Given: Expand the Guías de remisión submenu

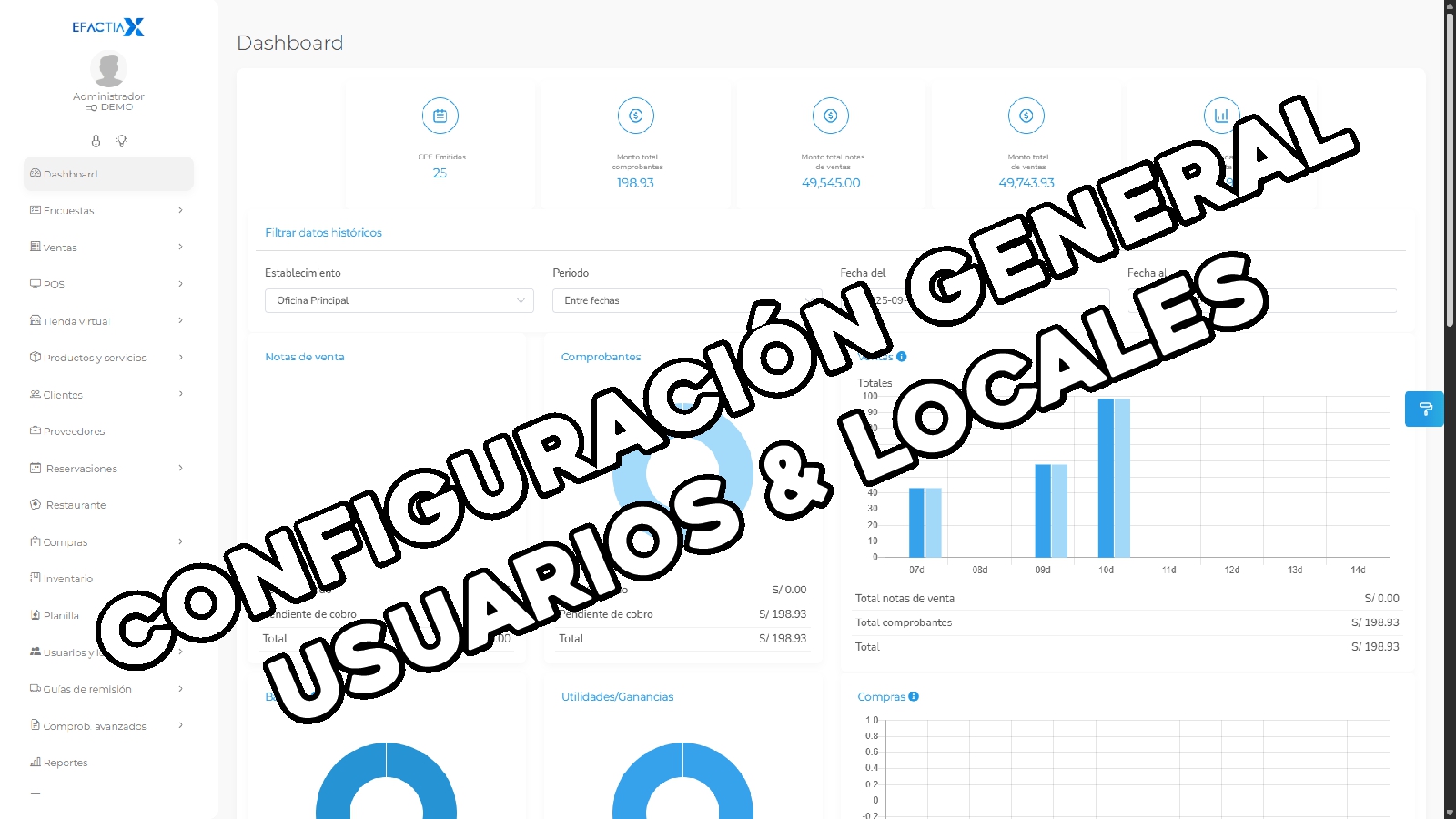Looking at the screenshot, I should (x=180, y=689).
